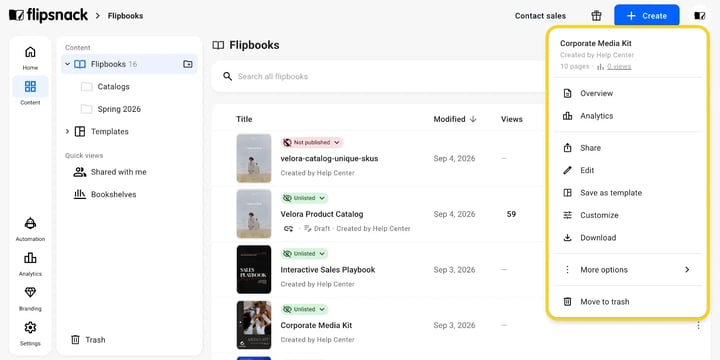Click Sep 3, 2026 date for Interactive Sales Playbook
This screenshot has width=720, height=360.
tap(454, 270)
